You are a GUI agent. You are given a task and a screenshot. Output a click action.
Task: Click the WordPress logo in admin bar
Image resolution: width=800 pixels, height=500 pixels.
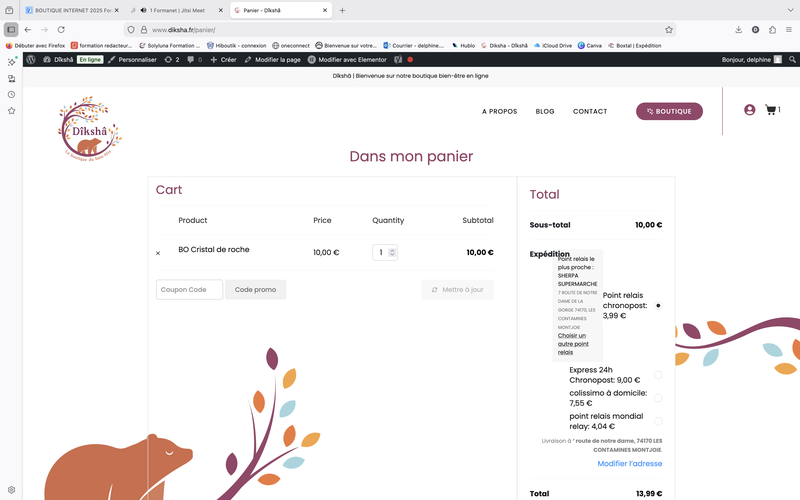[32, 60]
